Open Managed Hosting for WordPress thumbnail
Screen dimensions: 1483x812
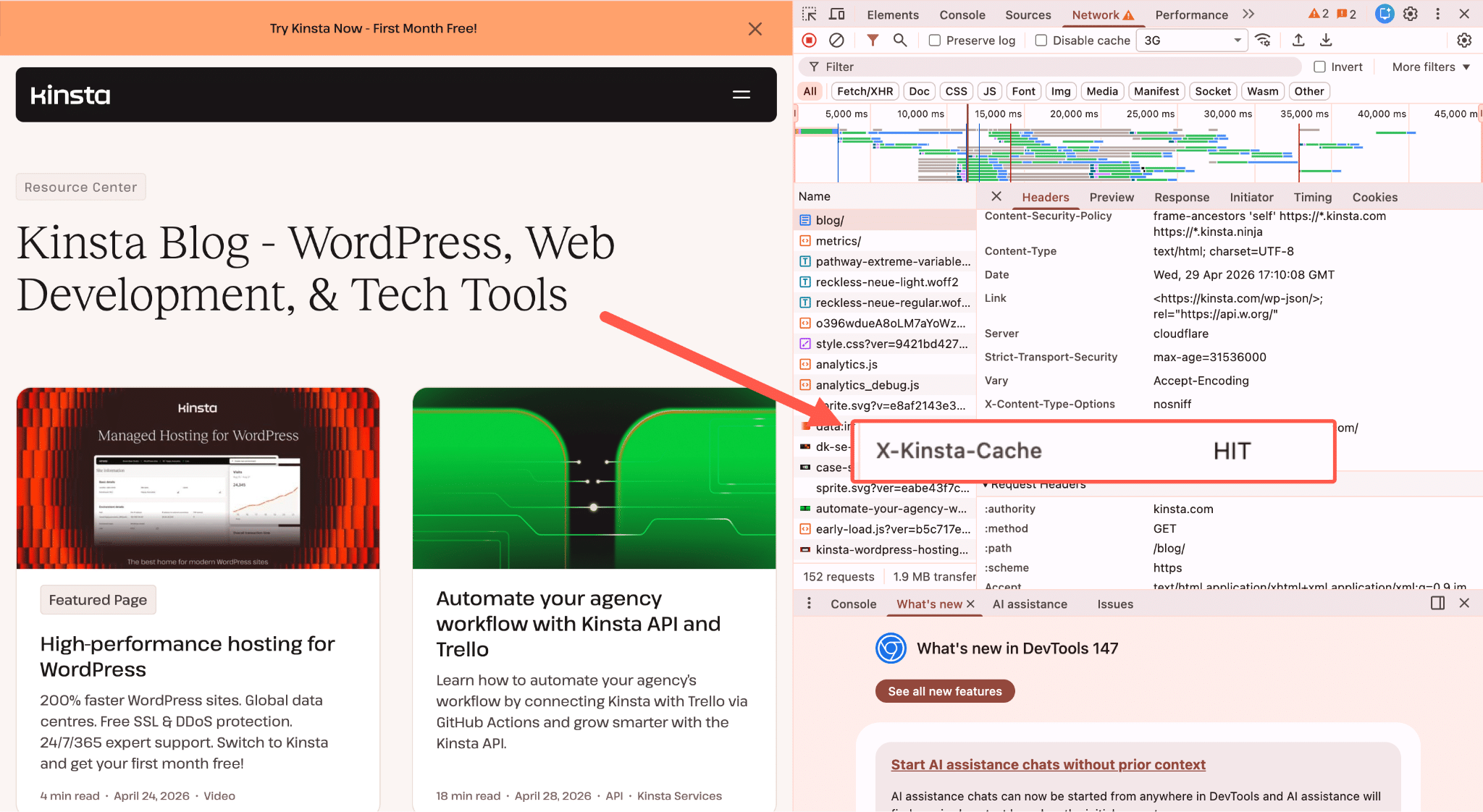click(x=198, y=478)
